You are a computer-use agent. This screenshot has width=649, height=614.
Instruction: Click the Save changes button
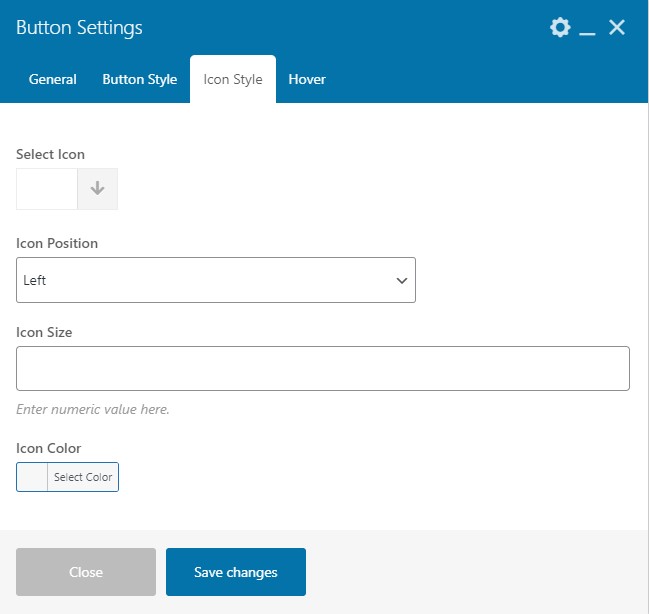coord(236,572)
